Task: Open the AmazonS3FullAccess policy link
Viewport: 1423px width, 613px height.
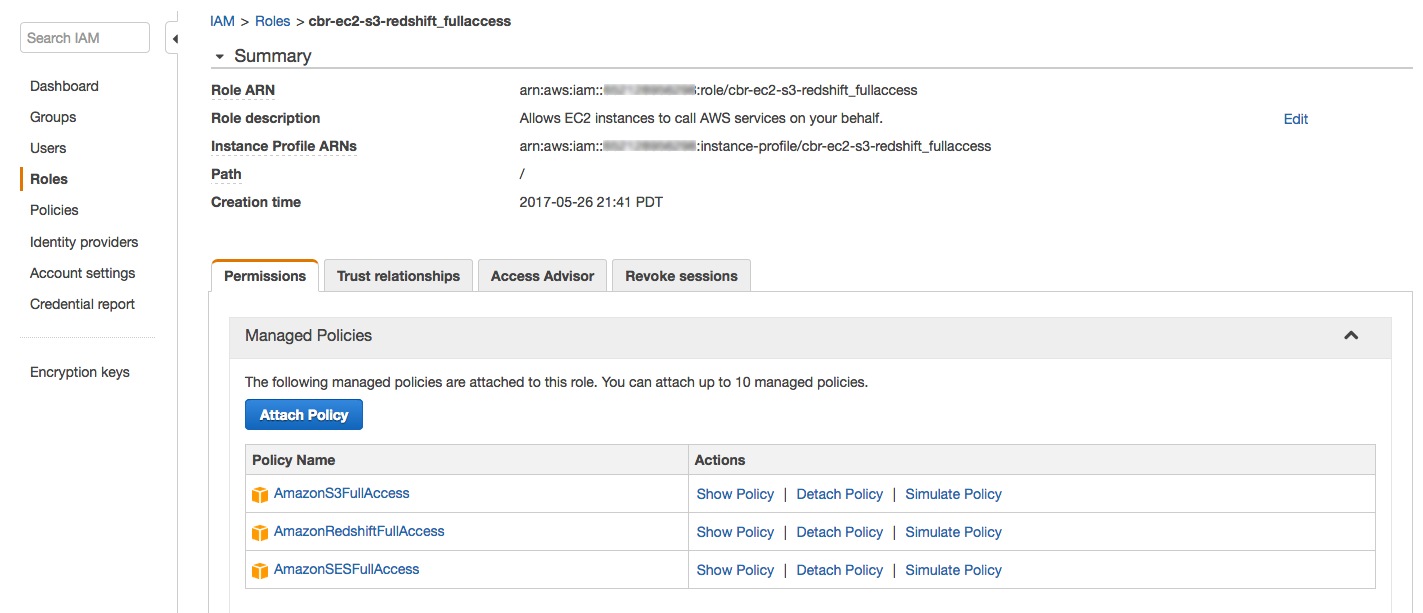Action: tap(342, 493)
